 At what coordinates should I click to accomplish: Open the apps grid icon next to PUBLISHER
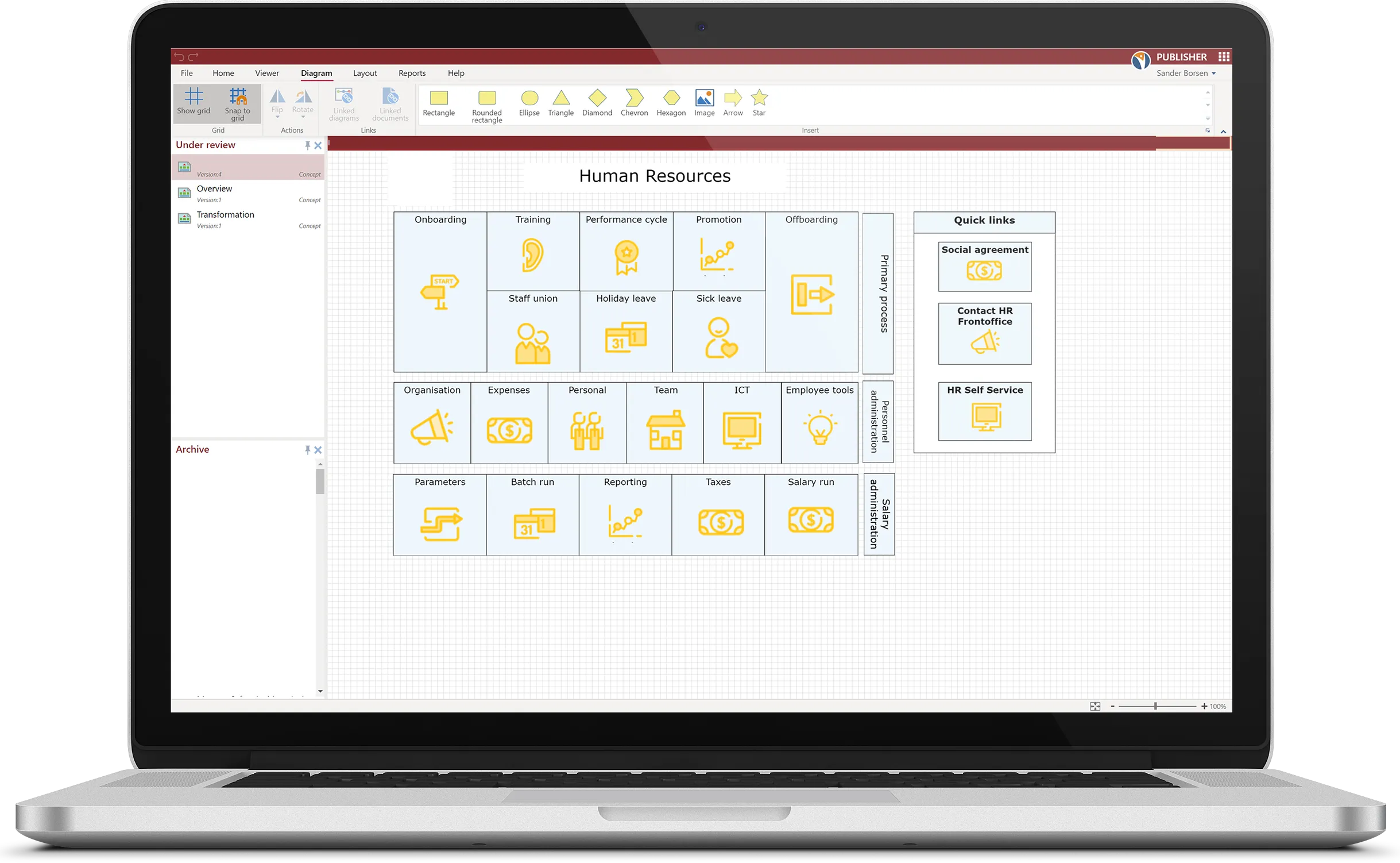pos(1224,57)
